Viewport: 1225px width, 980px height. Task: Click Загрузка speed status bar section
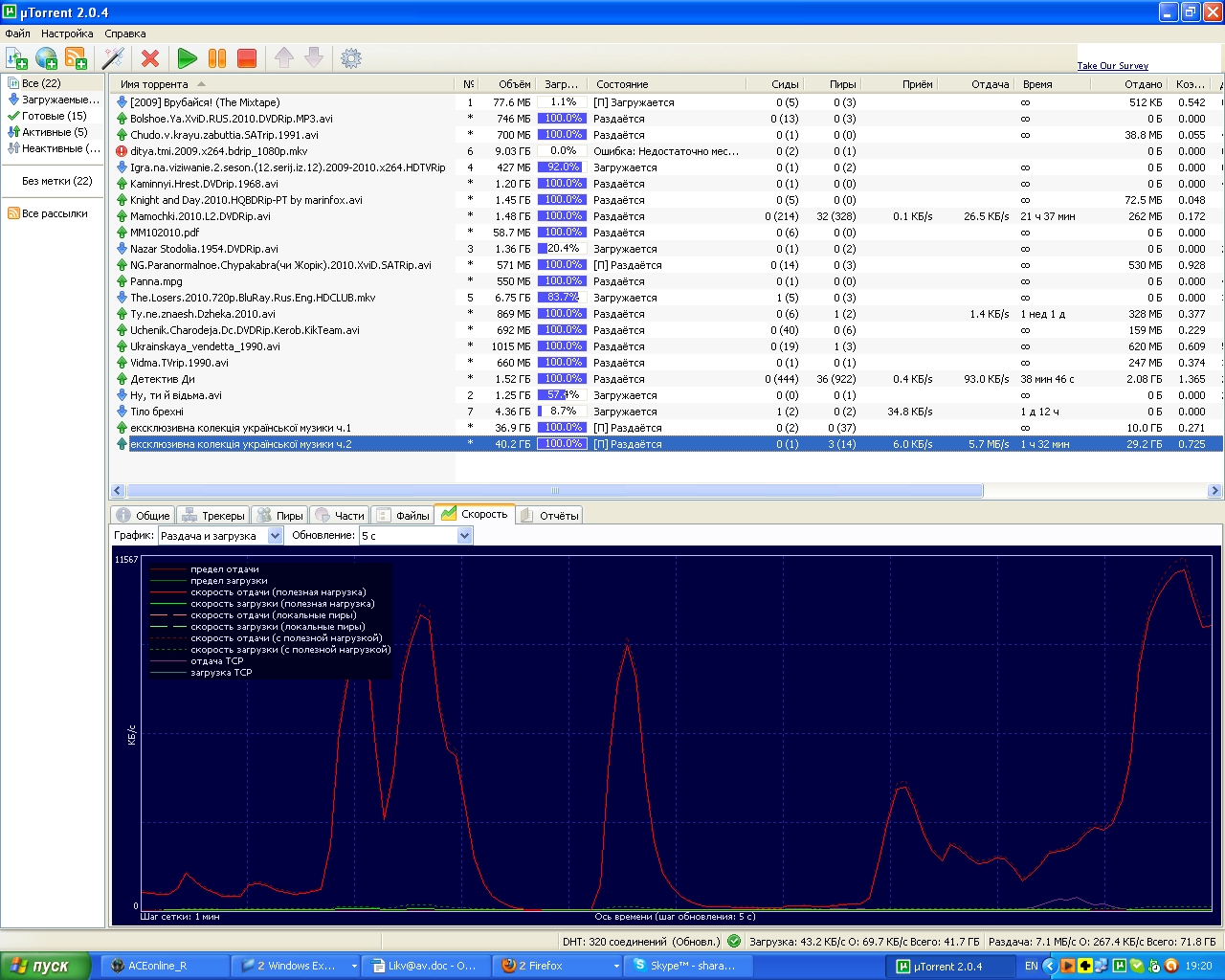pos(864,941)
